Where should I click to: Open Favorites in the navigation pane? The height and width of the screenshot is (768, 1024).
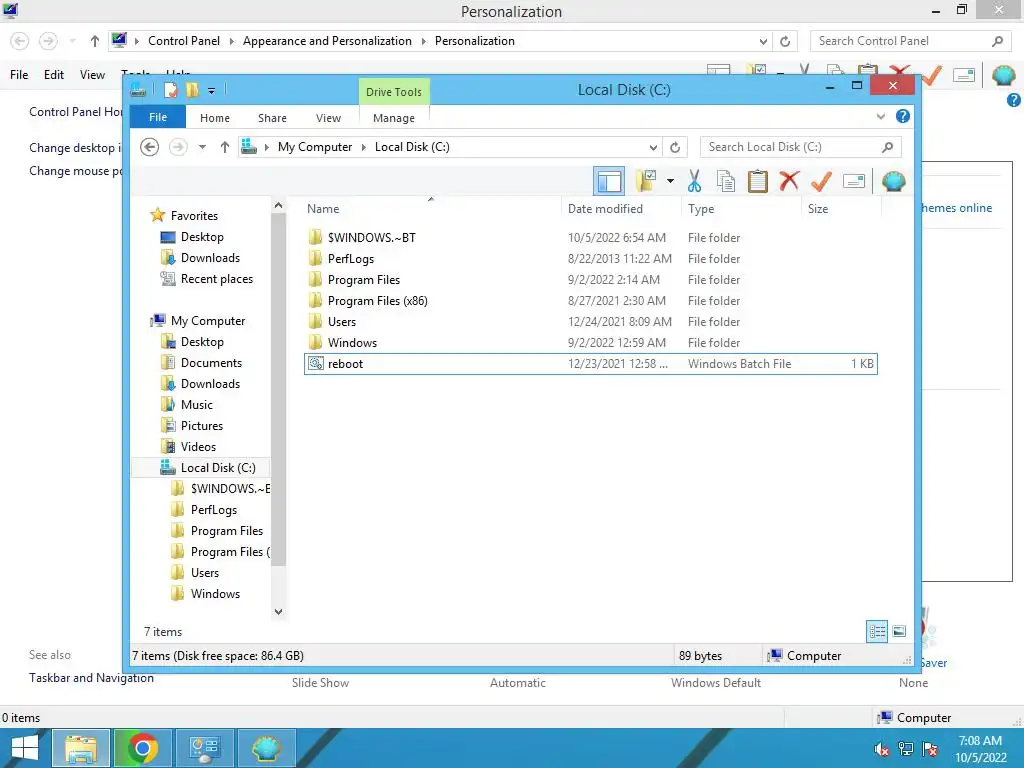click(x=194, y=216)
